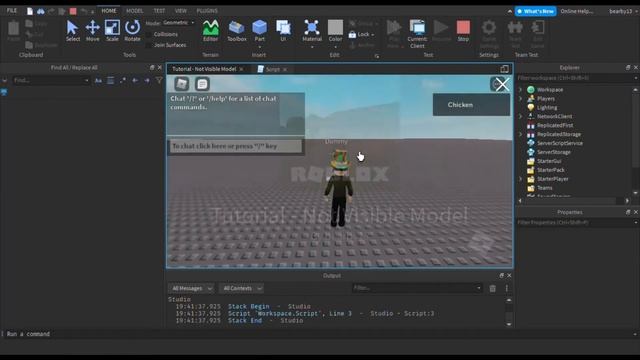
Task: Go to previous find result arrow
Action: coord(135,81)
